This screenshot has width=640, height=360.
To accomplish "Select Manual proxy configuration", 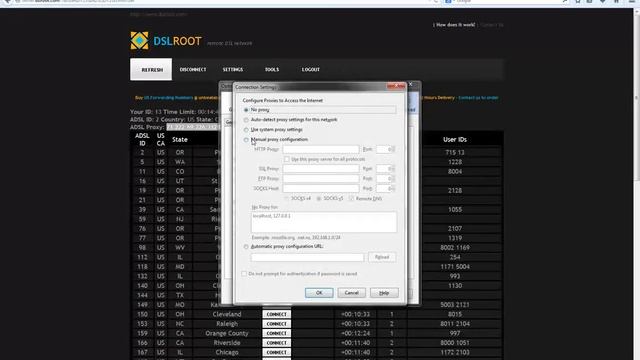I will pos(246,140).
